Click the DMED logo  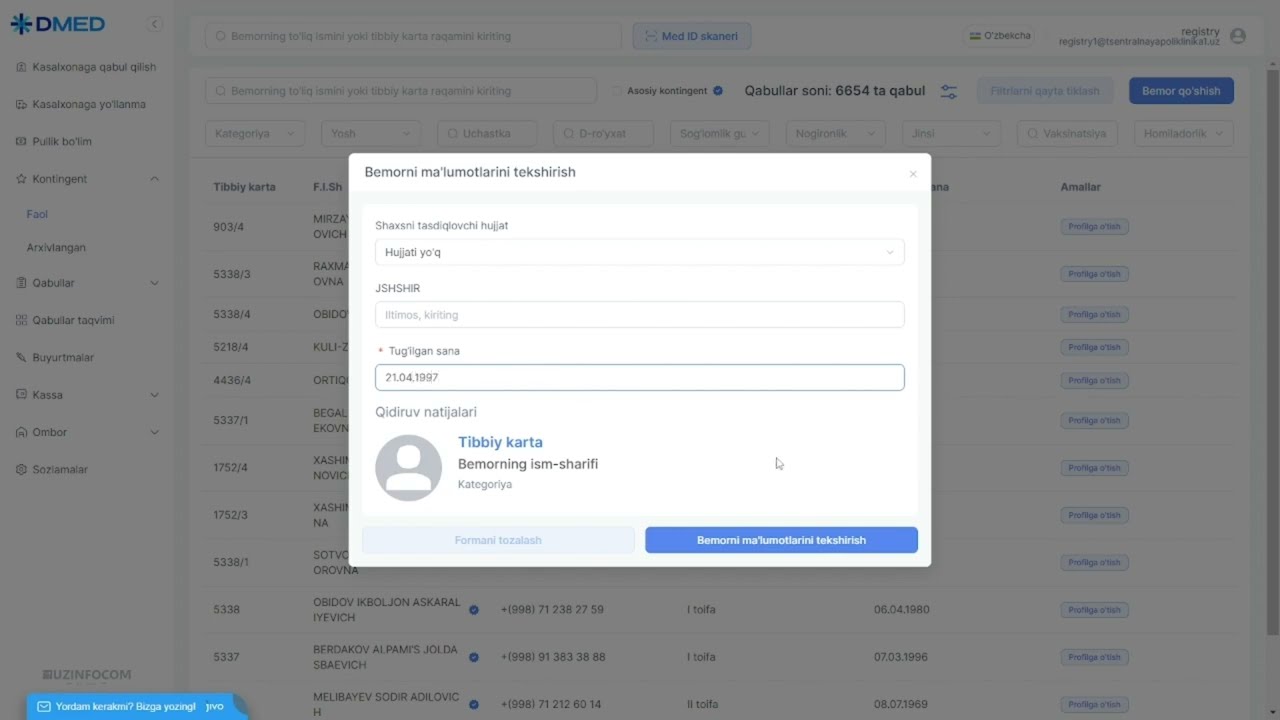[x=57, y=24]
